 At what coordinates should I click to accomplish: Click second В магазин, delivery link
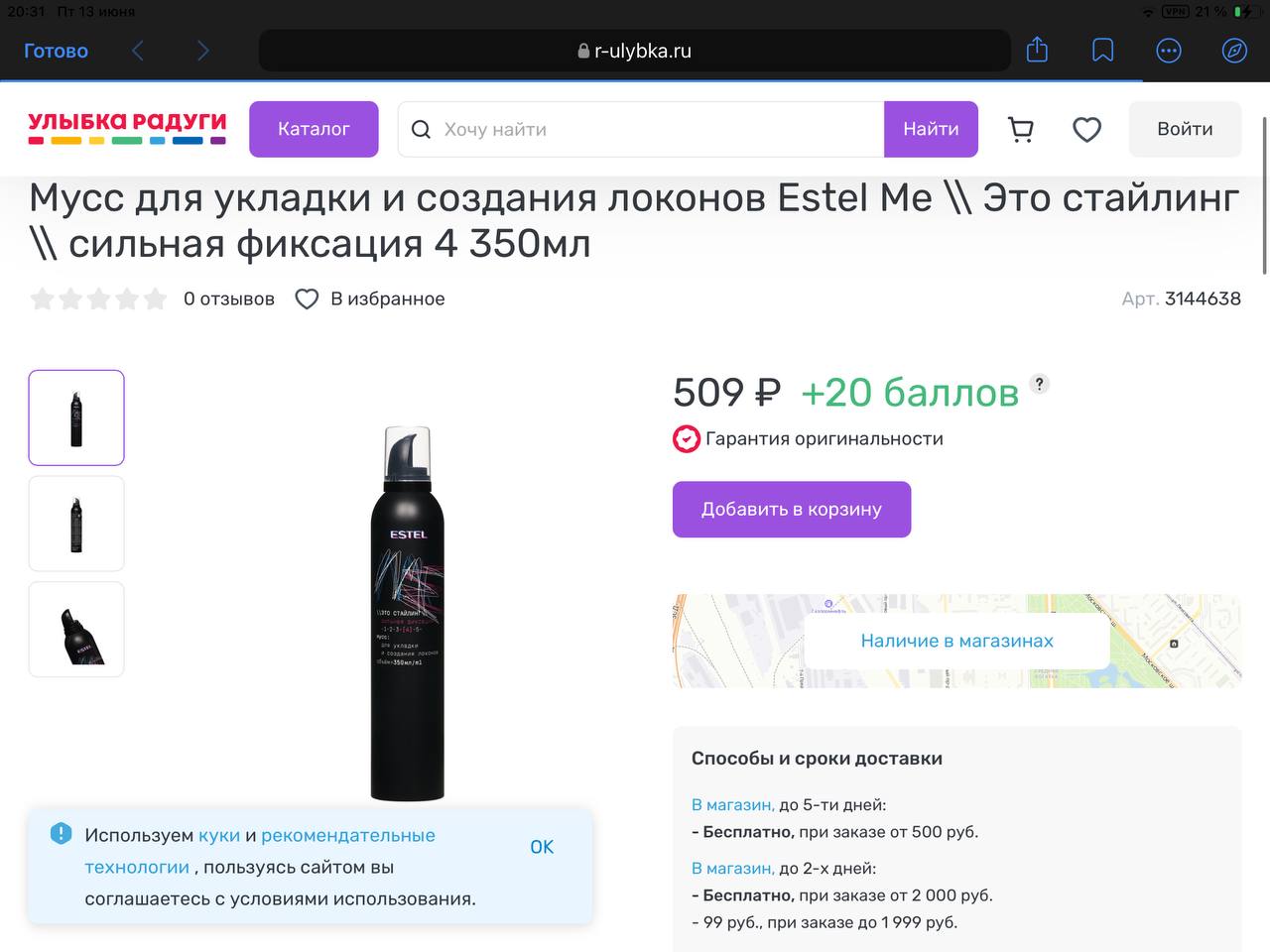point(733,869)
